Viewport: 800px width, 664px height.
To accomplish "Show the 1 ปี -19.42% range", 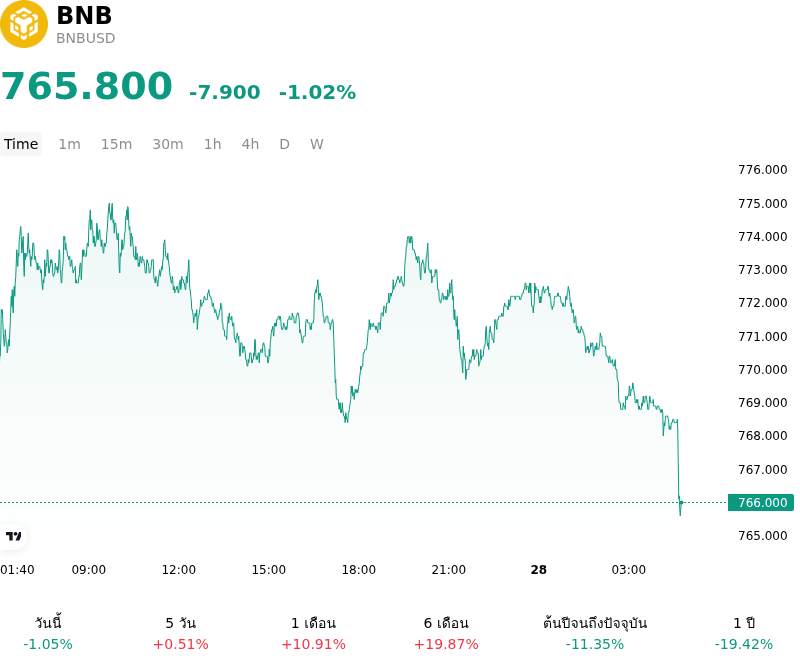I will 744,633.
